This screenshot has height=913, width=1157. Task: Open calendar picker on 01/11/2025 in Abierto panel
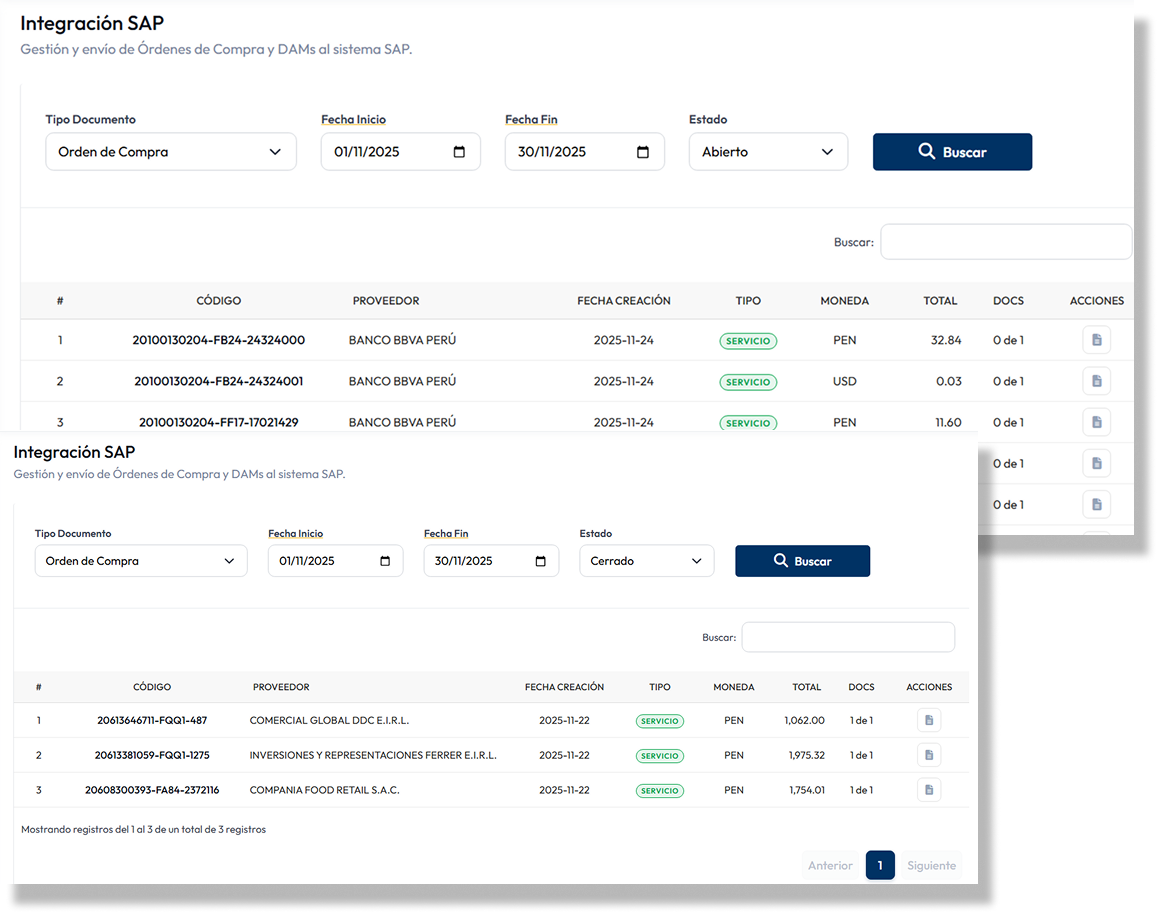459,152
